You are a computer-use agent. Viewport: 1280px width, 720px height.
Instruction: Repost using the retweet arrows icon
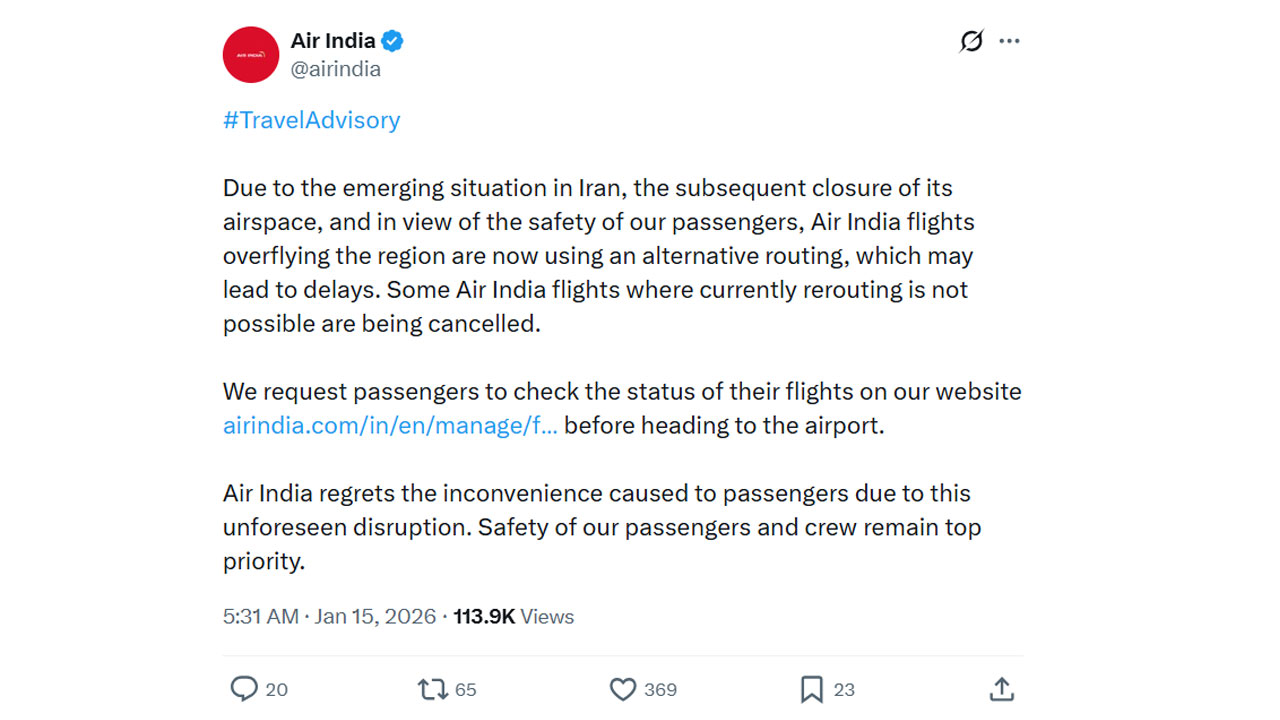click(x=432, y=688)
